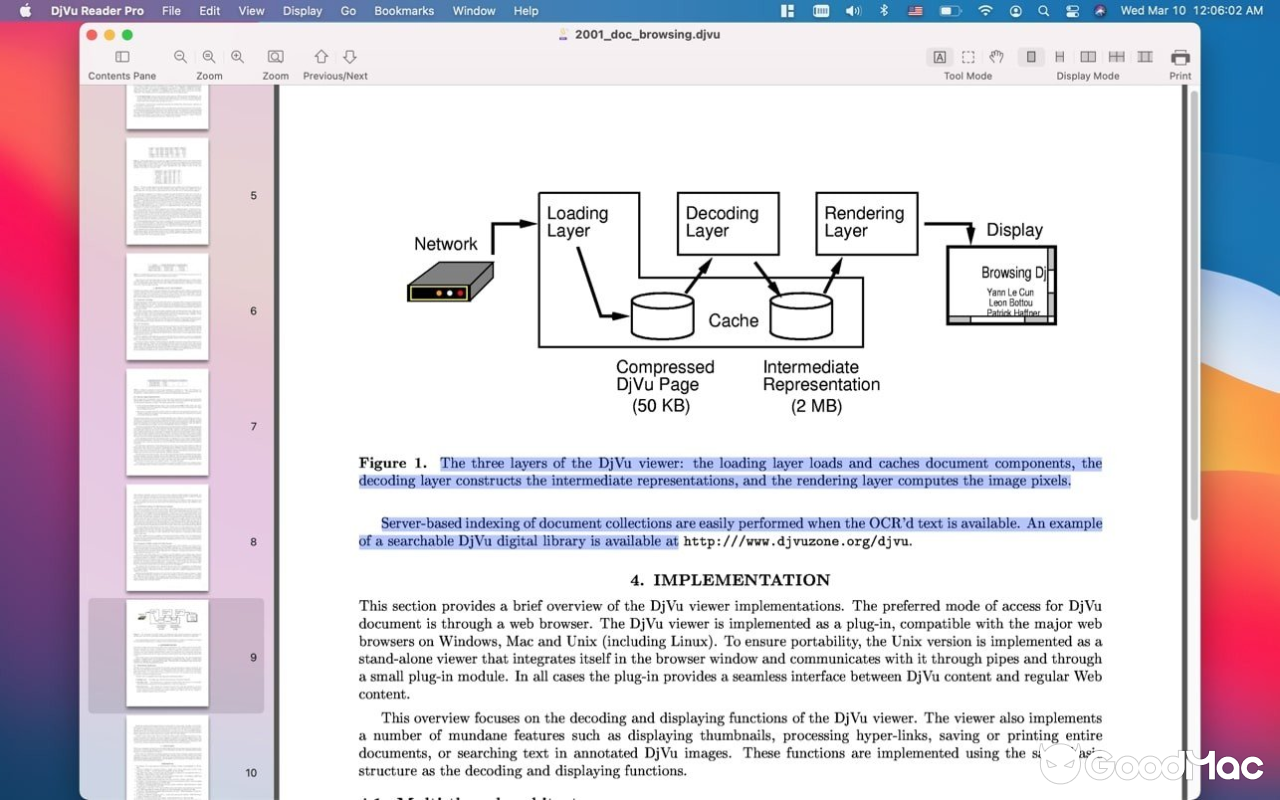Click the user account menu bar icon

(1016, 11)
